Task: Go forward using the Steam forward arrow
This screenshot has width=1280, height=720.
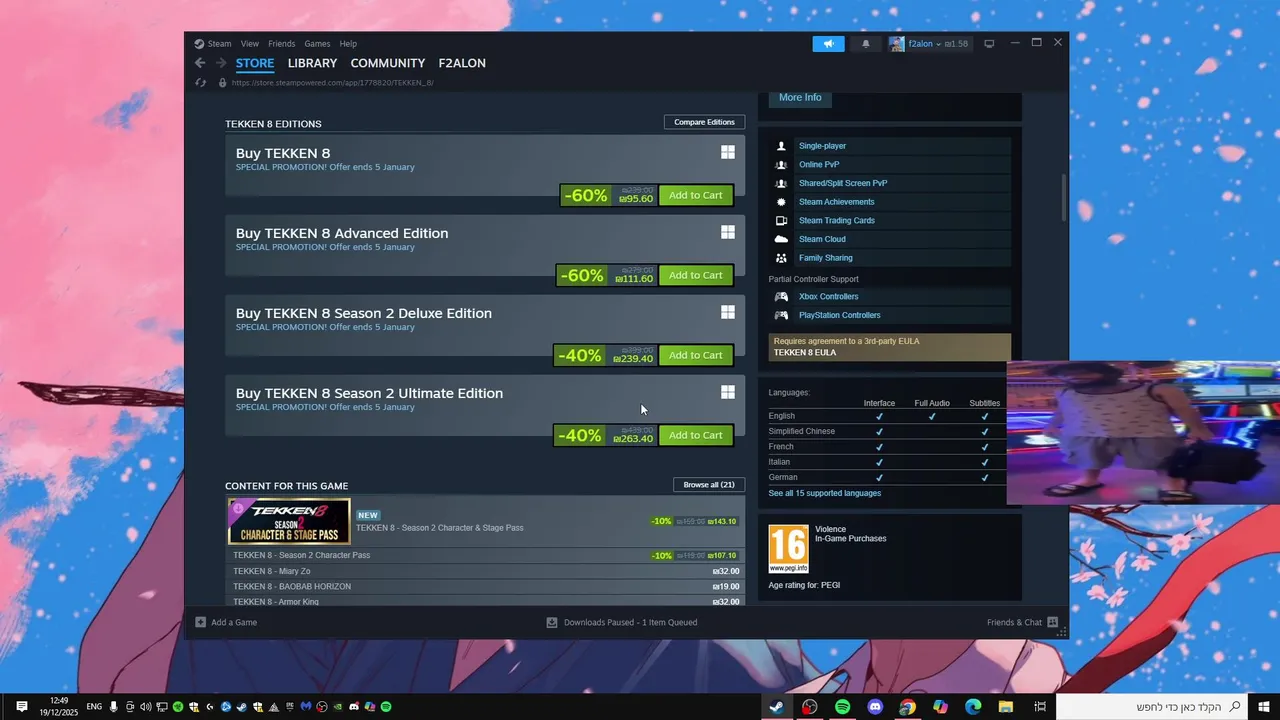Action: click(221, 63)
